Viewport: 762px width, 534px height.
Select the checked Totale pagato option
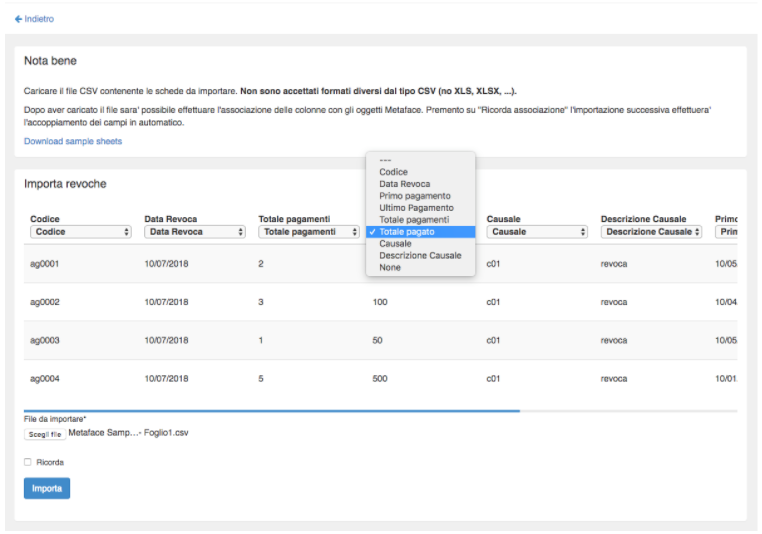click(x=414, y=232)
